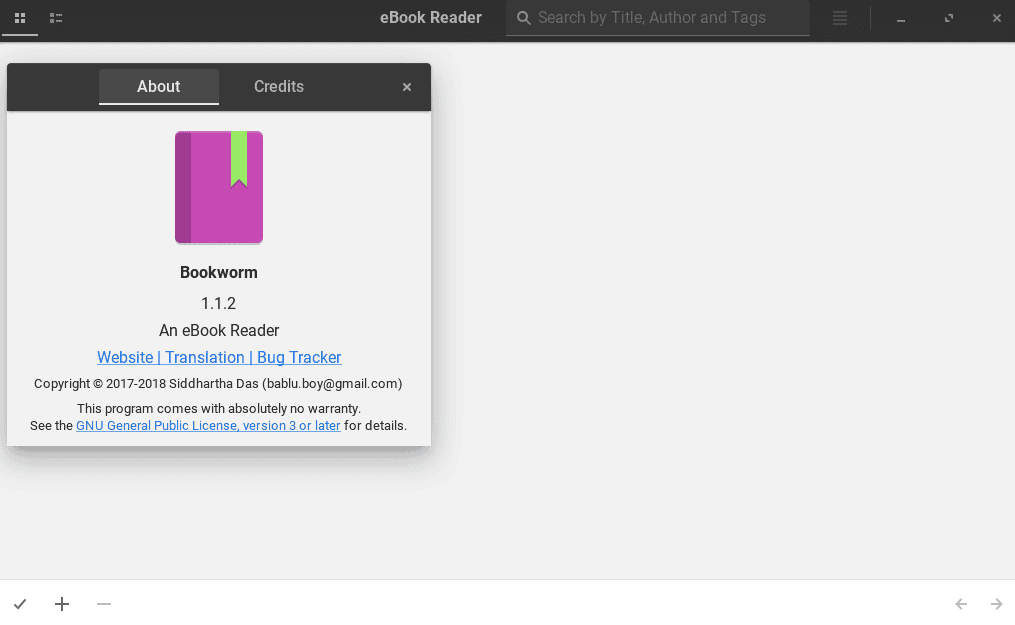Click the search magnifier icon
The height and width of the screenshot is (625, 1015).
[x=524, y=18]
